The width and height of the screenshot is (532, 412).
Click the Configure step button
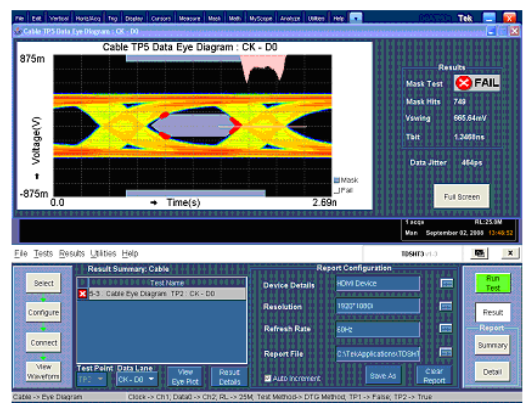coord(43,312)
